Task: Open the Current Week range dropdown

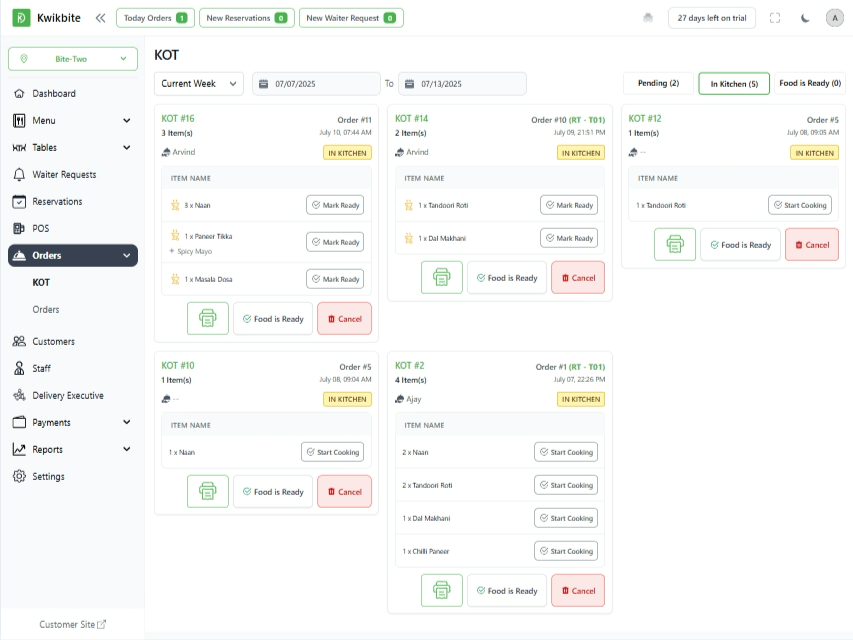Action: point(199,84)
